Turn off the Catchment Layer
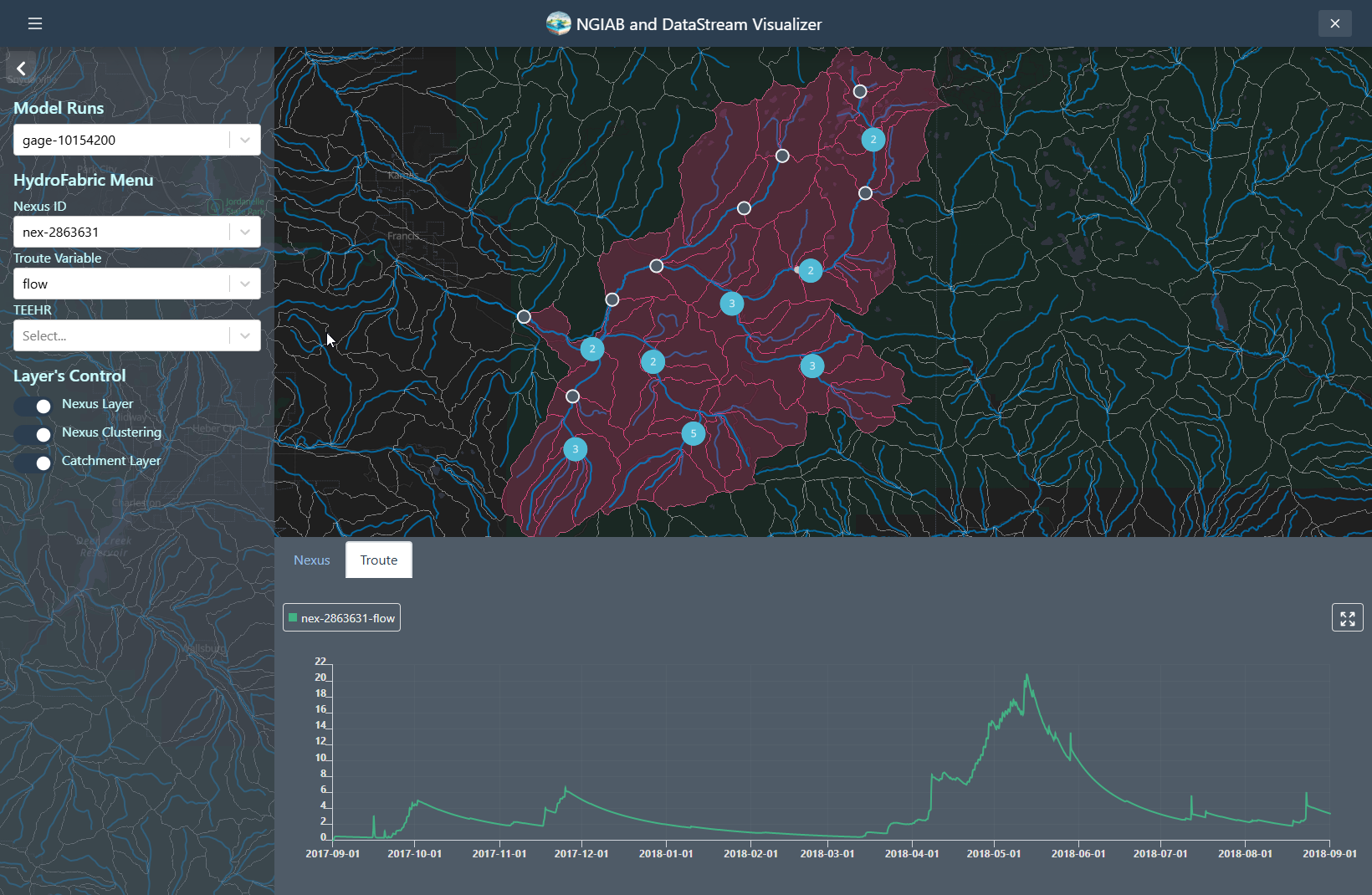Screen dimensions: 1372x895 pyautogui.click(x=33, y=463)
